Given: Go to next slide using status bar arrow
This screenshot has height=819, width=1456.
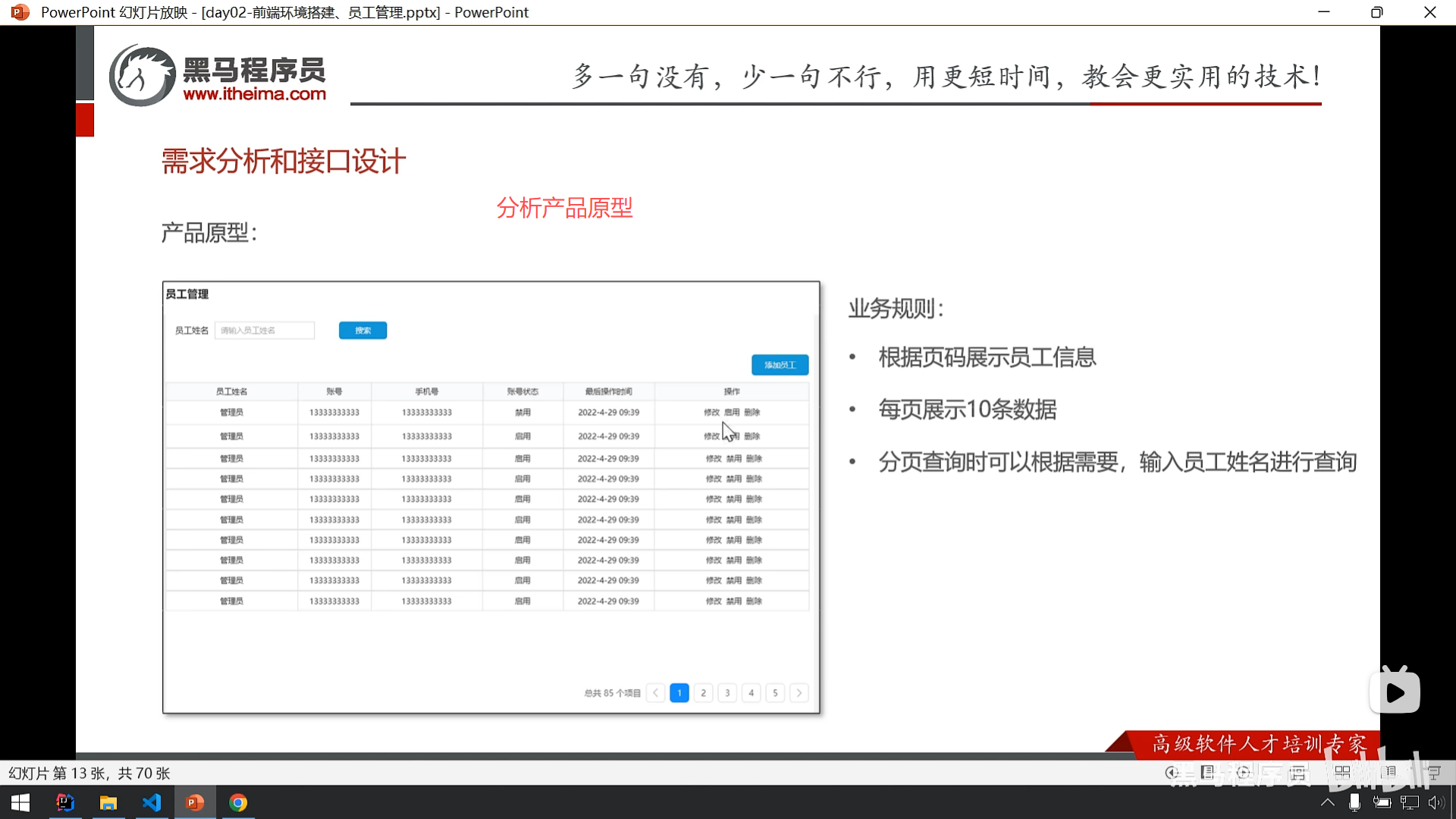Looking at the screenshot, I should tap(1243, 773).
